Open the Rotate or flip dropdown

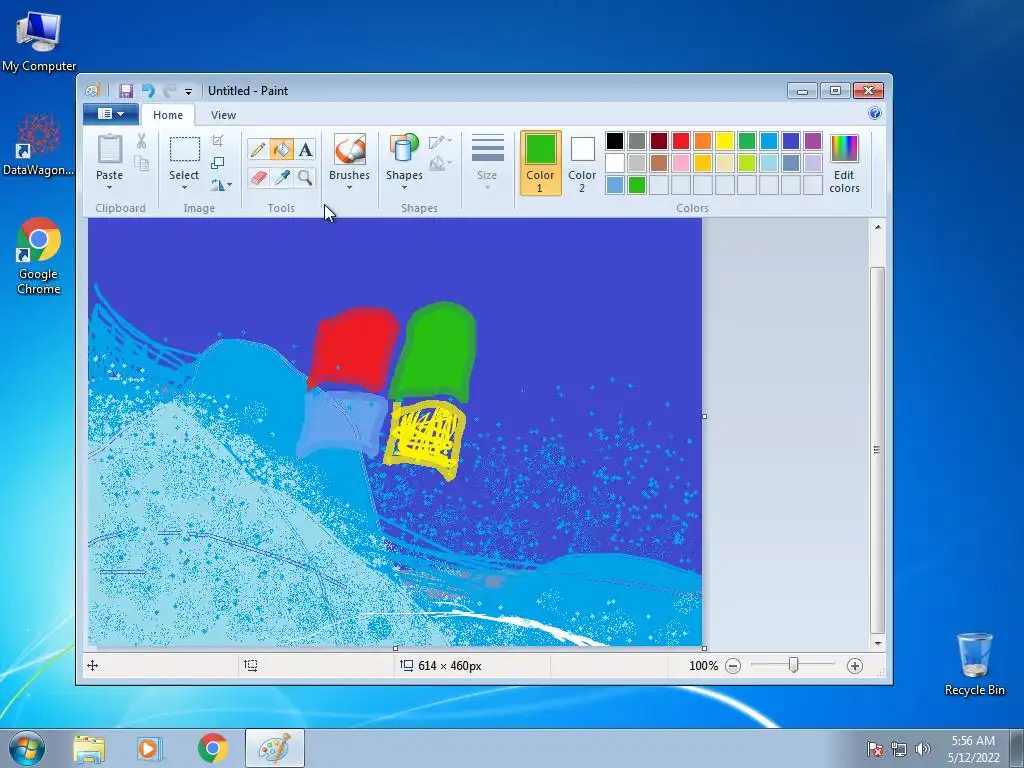click(x=221, y=185)
